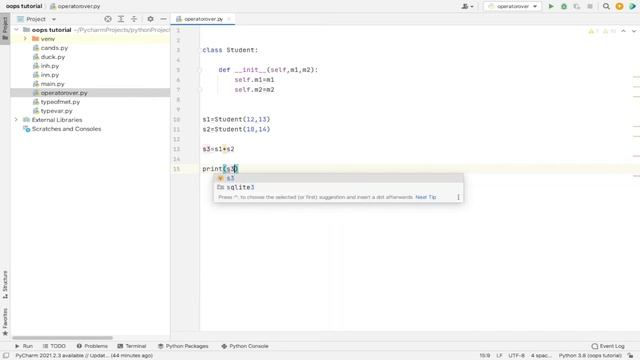Open the Run tool window

(x=24, y=346)
